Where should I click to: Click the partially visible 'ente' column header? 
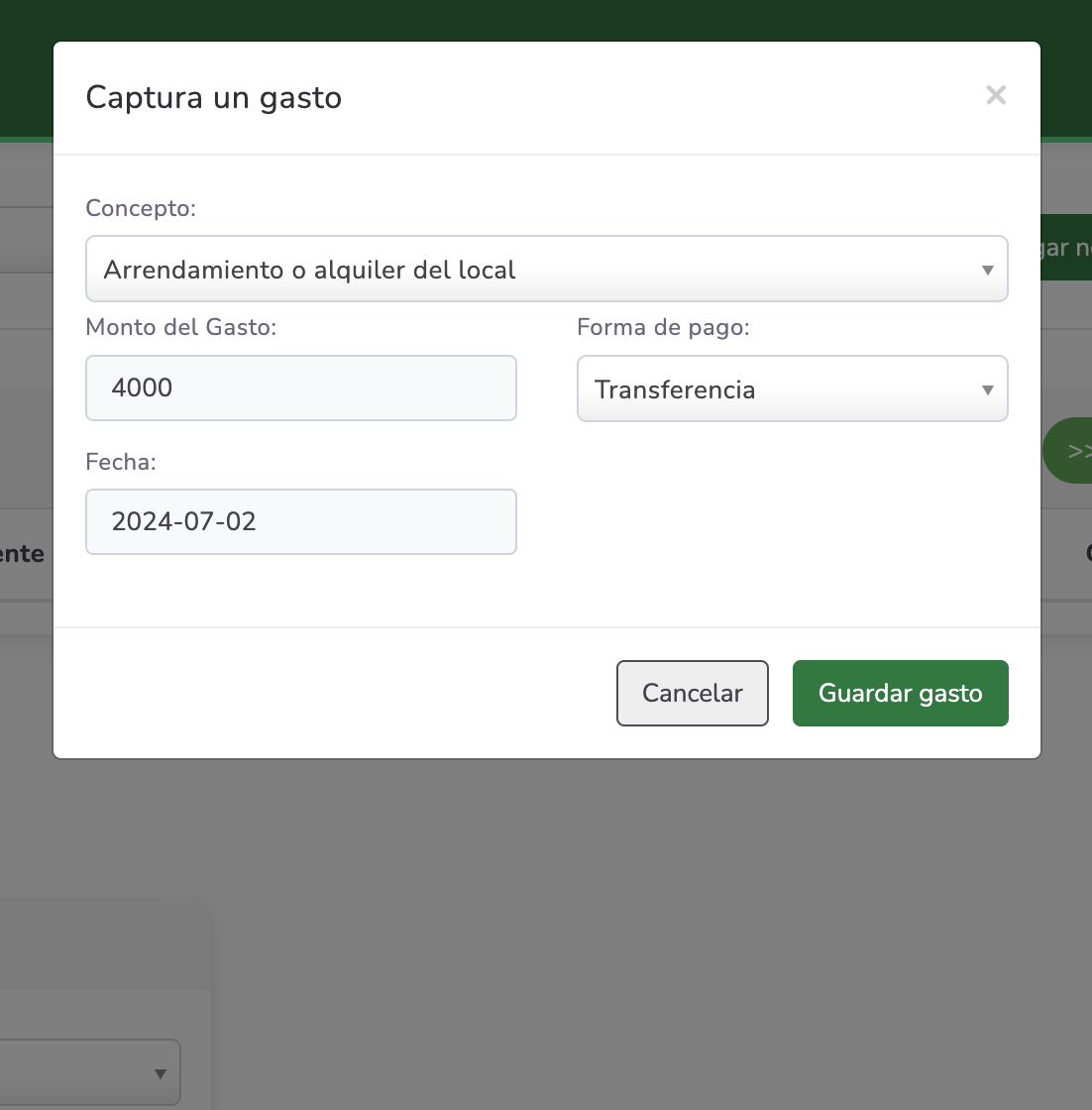tap(24, 554)
